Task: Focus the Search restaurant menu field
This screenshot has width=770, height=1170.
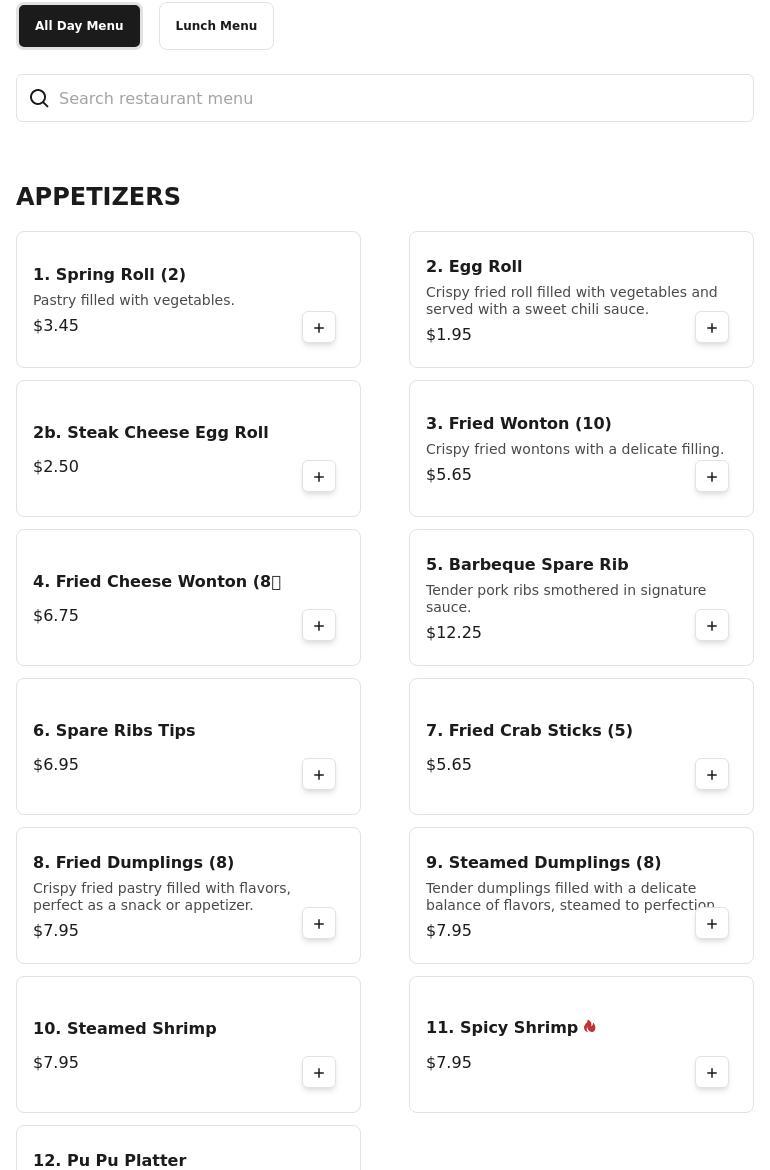Action: coord(400,98)
